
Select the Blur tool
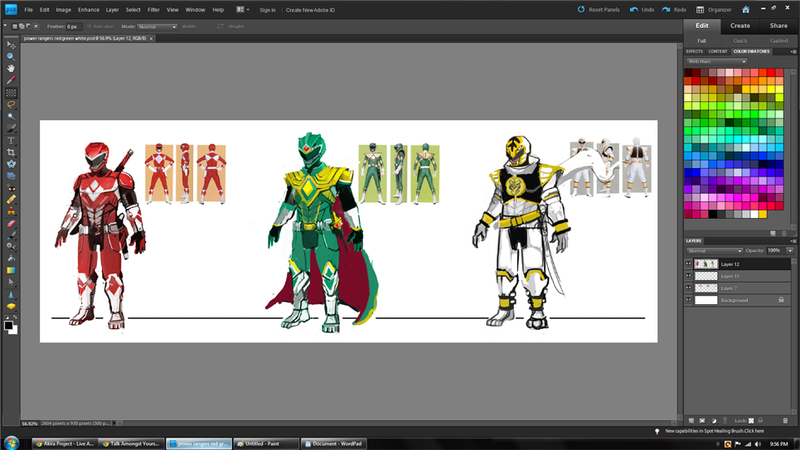click(11, 294)
